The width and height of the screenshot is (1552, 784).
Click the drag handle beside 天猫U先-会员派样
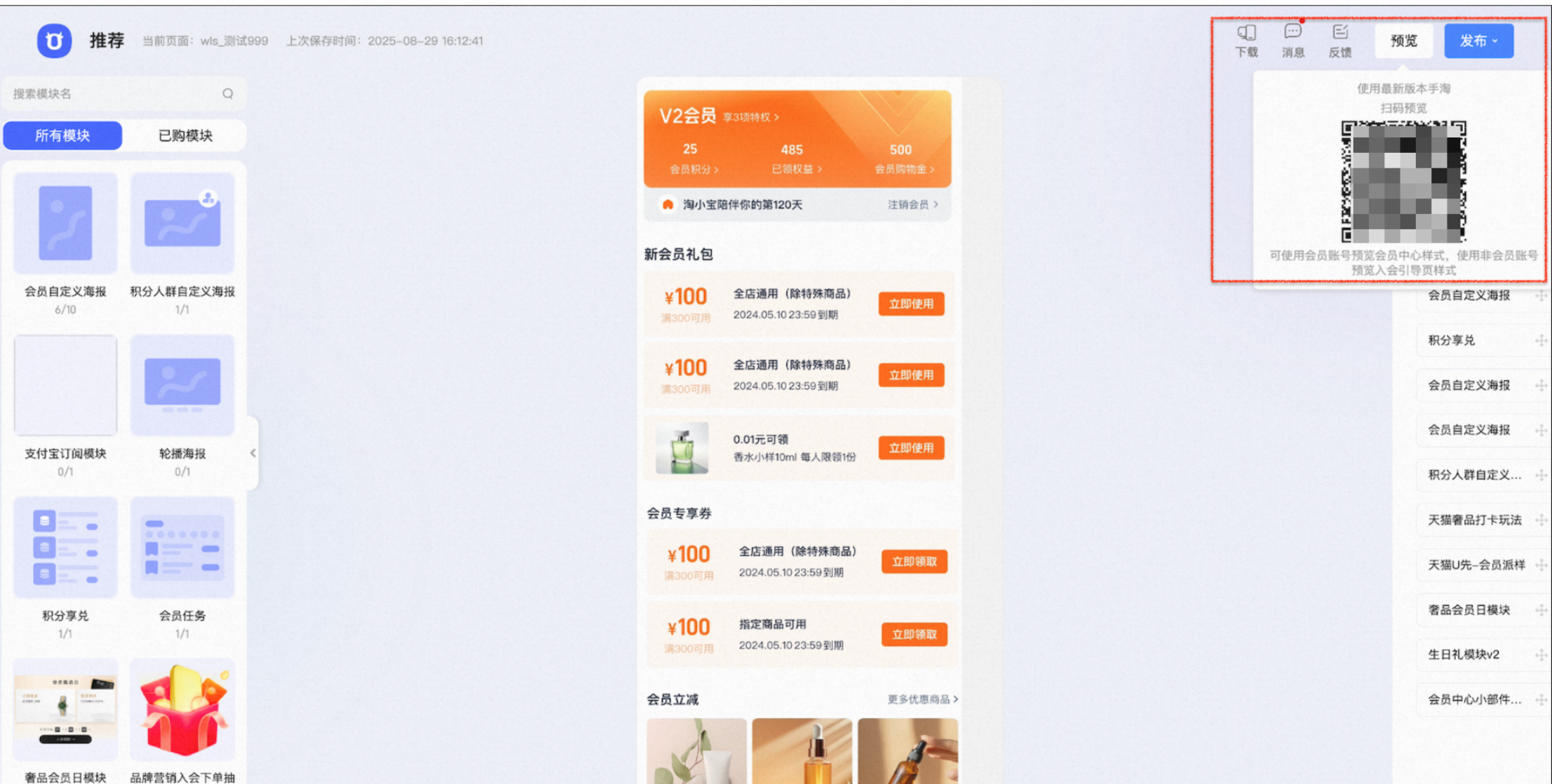[x=1541, y=565]
